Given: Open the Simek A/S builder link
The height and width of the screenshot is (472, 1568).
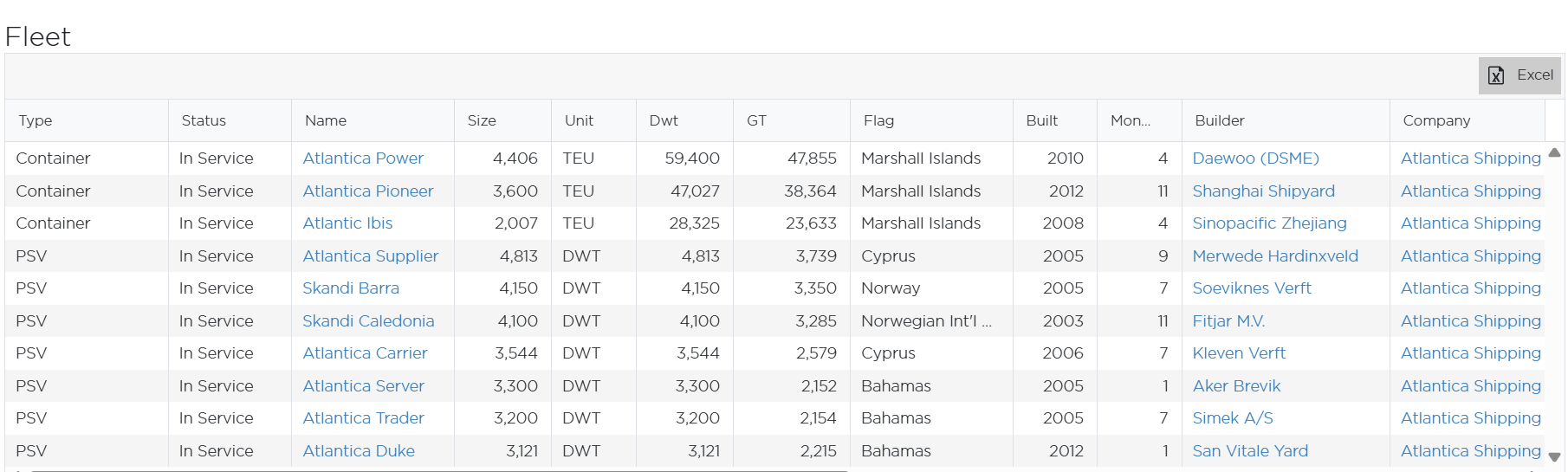Looking at the screenshot, I should (1233, 418).
